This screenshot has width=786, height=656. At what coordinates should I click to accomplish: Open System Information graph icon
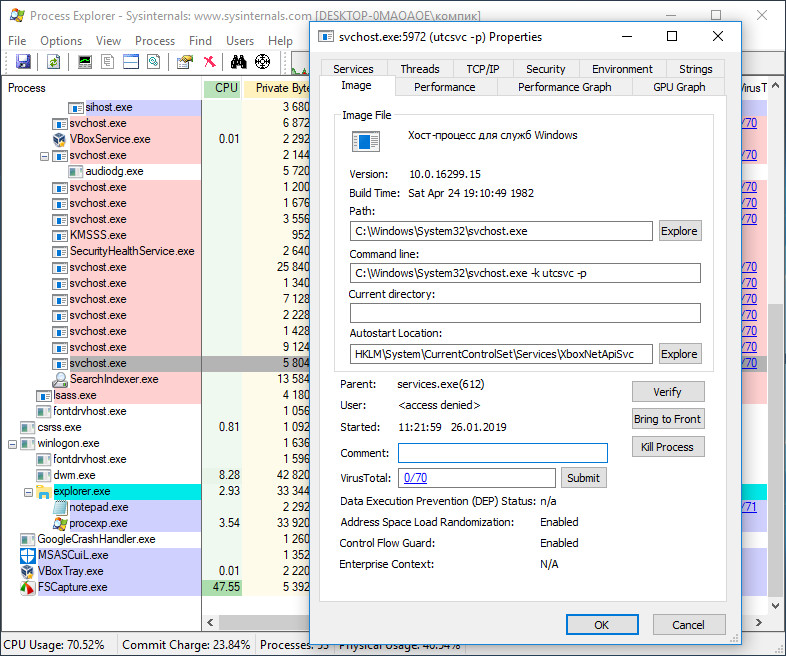[x=85, y=62]
